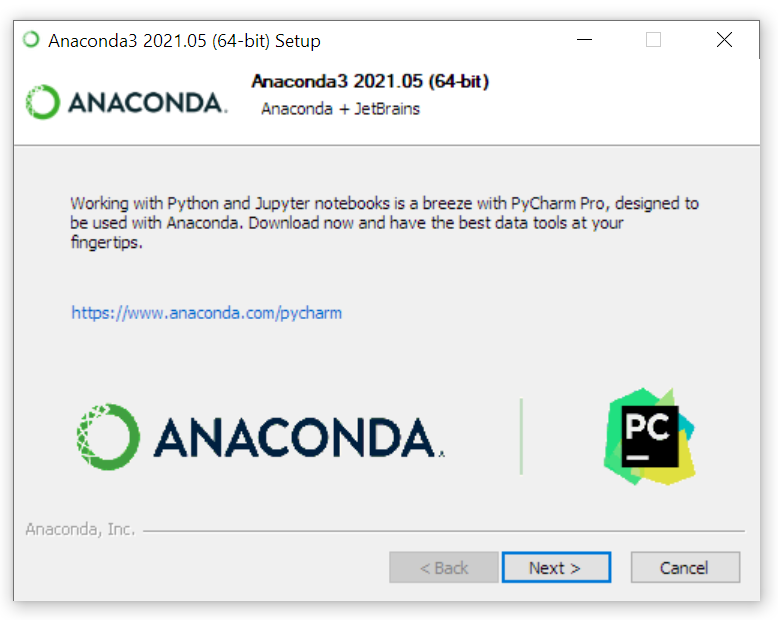Click the bold 'Anaconda3 2021.05 (64-bit)' heading
The width and height of the screenshot is (778, 620).
[370, 81]
